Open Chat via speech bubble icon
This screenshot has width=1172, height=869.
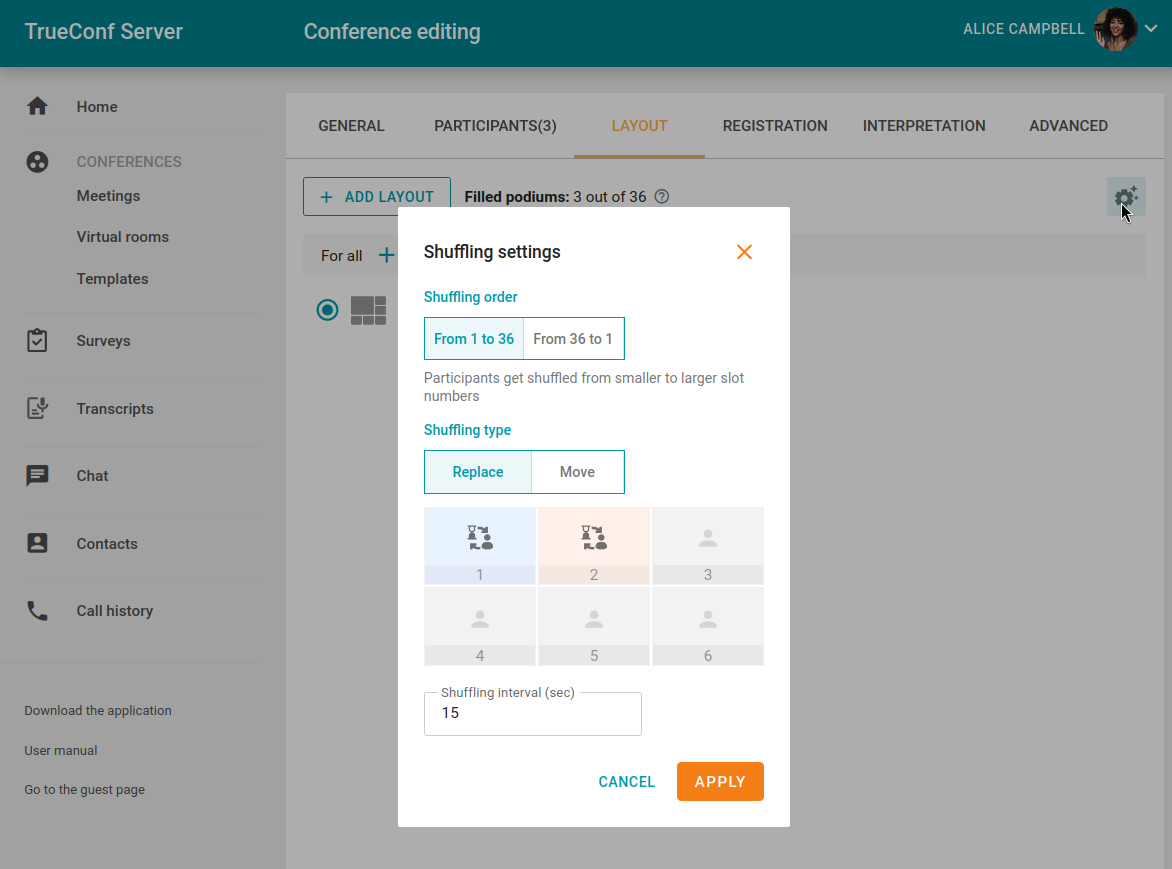(x=37, y=476)
